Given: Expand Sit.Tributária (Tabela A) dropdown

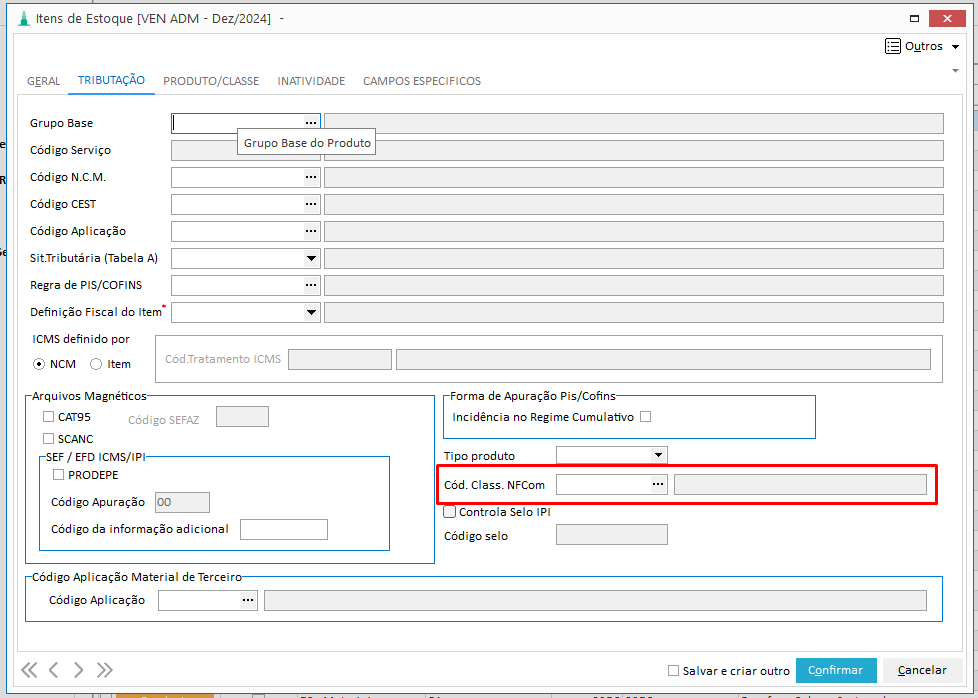Looking at the screenshot, I should pos(311,258).
